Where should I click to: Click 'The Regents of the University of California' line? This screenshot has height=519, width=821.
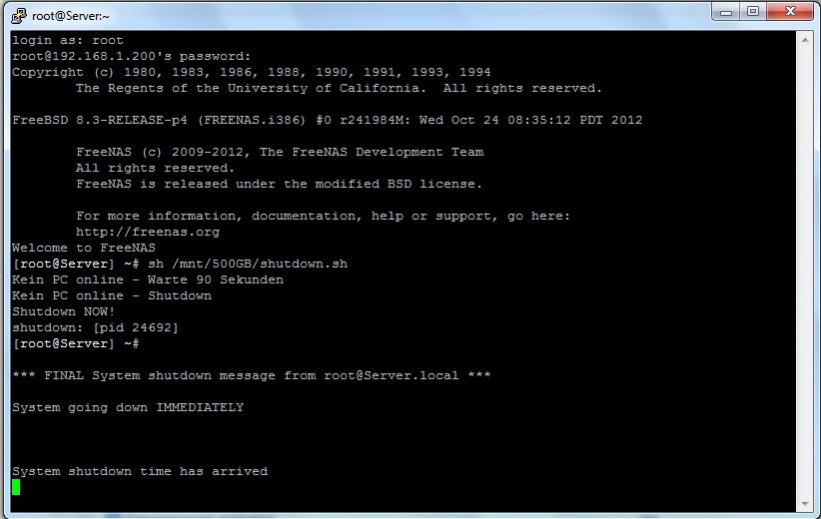pyautogui.click(x=339, y=88)
